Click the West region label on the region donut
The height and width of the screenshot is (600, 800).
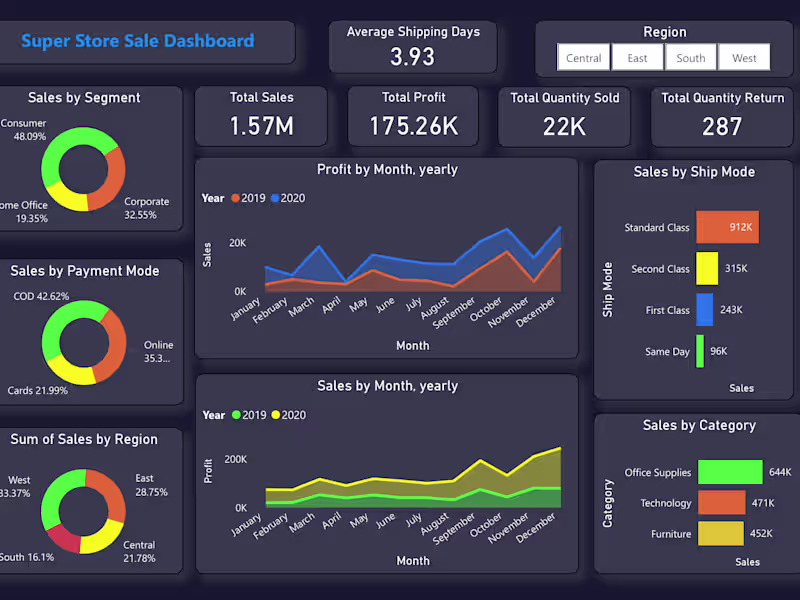click(x=15, y=487)
